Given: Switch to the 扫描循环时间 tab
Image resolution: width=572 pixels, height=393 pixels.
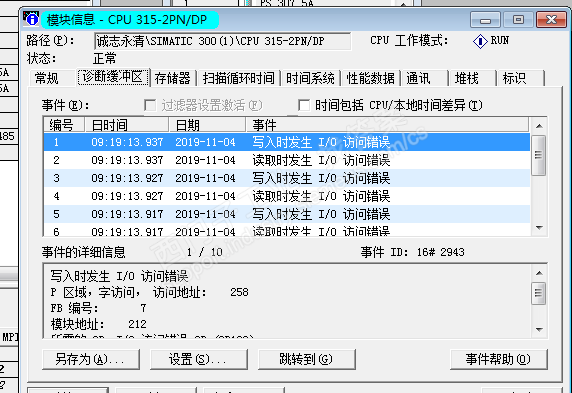Looking at the screenshot, I should click(239, 78).
